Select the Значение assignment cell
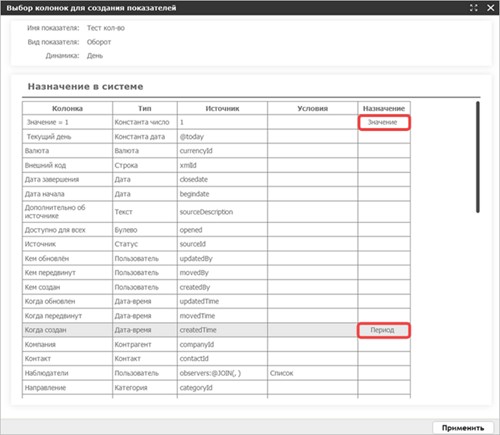 [384, 122]
